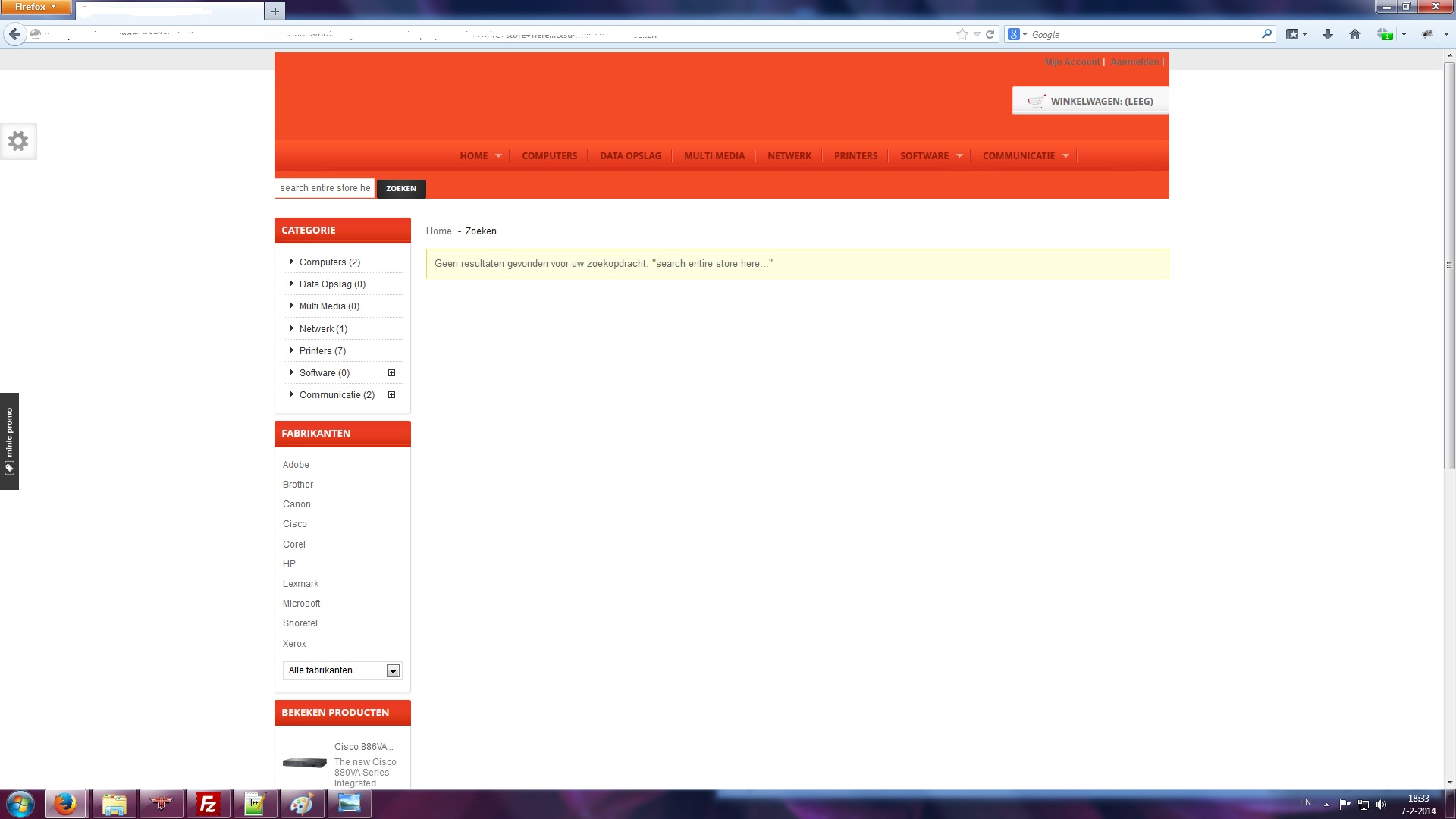Select PRINTERS in the navigation bar
The height and width of the screenshot is (819, 1456).
point(855,155)
